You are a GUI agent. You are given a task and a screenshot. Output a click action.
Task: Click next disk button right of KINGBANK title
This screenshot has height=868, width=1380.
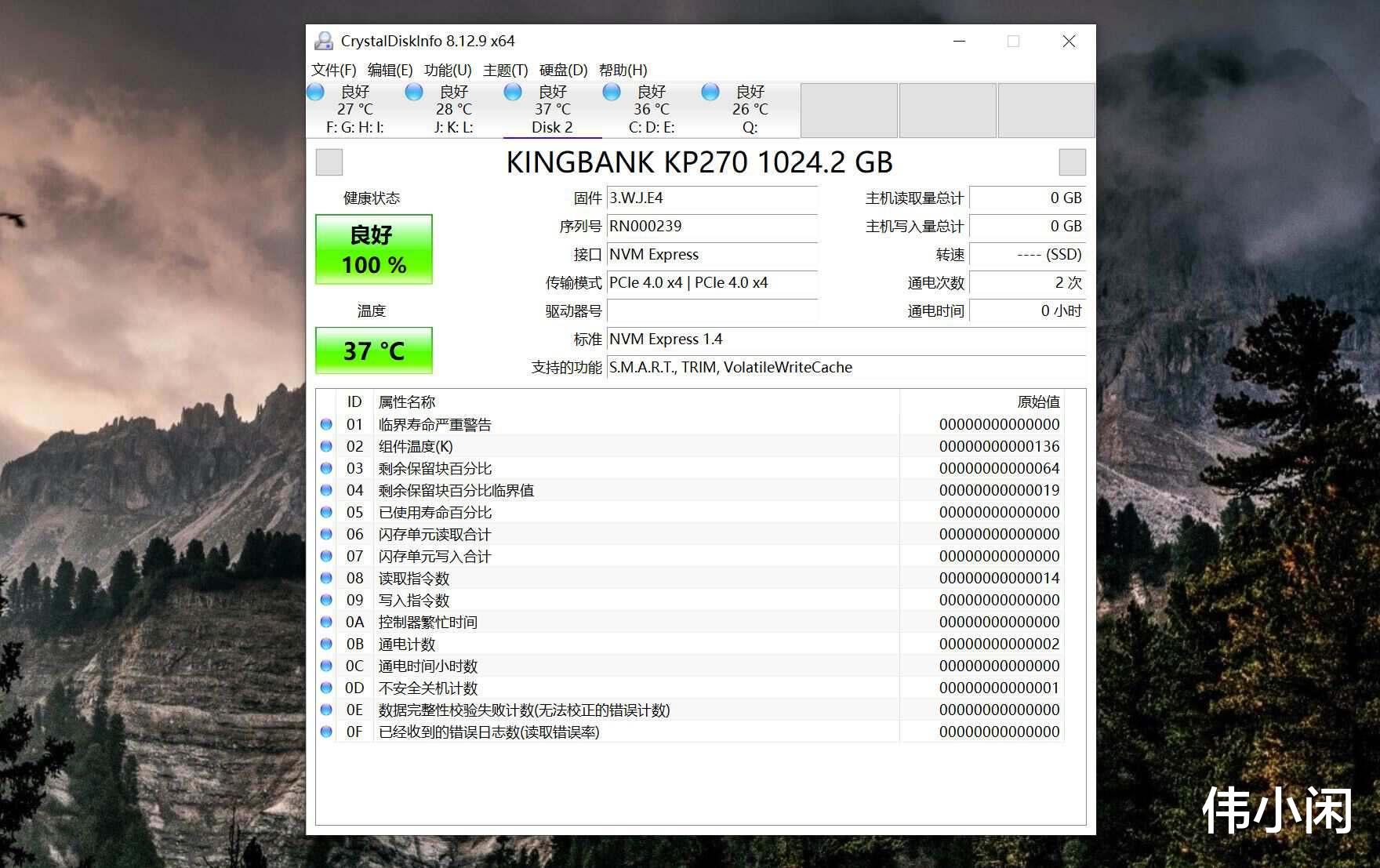point(1073,162)
